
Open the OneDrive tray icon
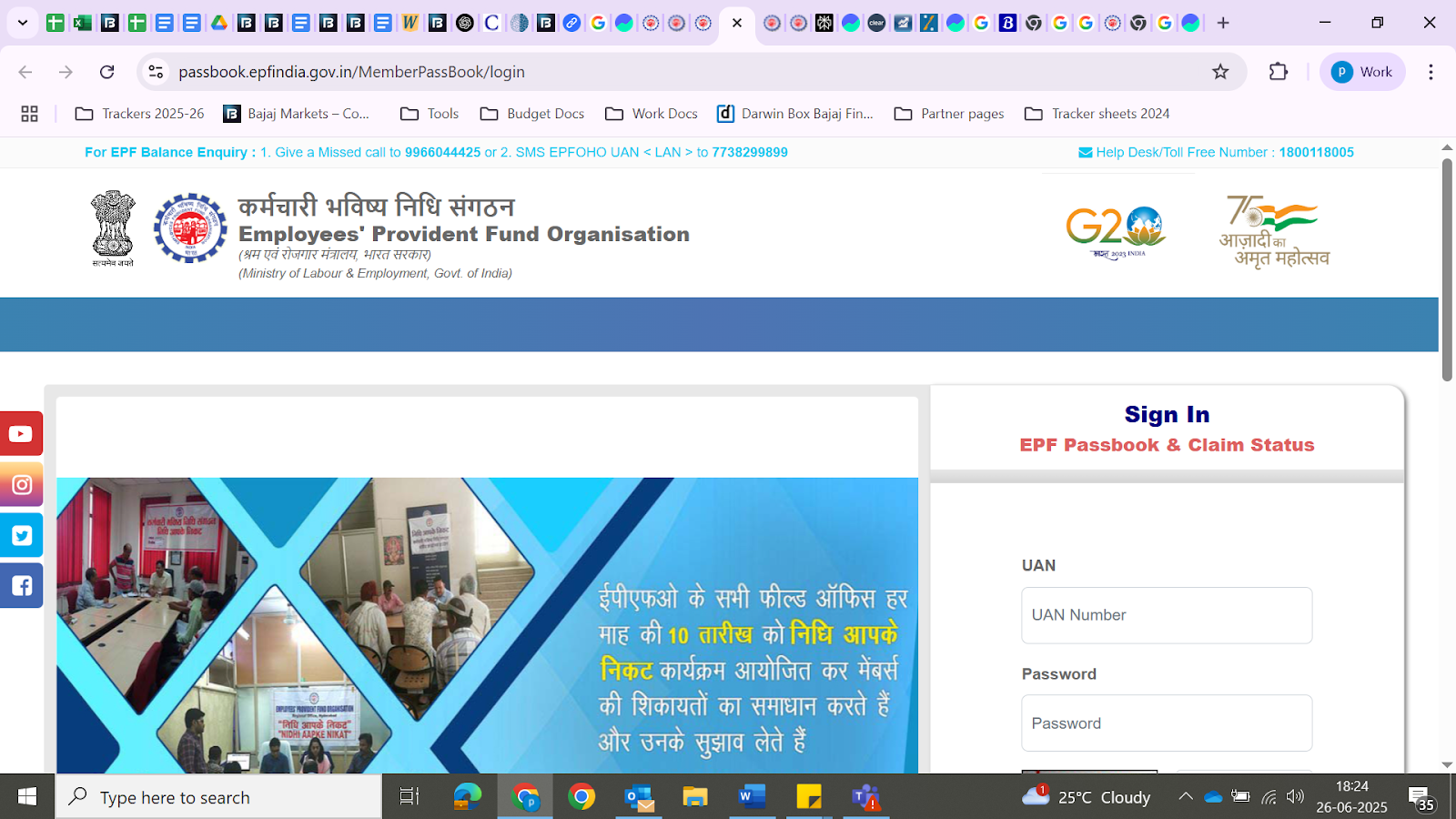click(x=1213, y=797)
